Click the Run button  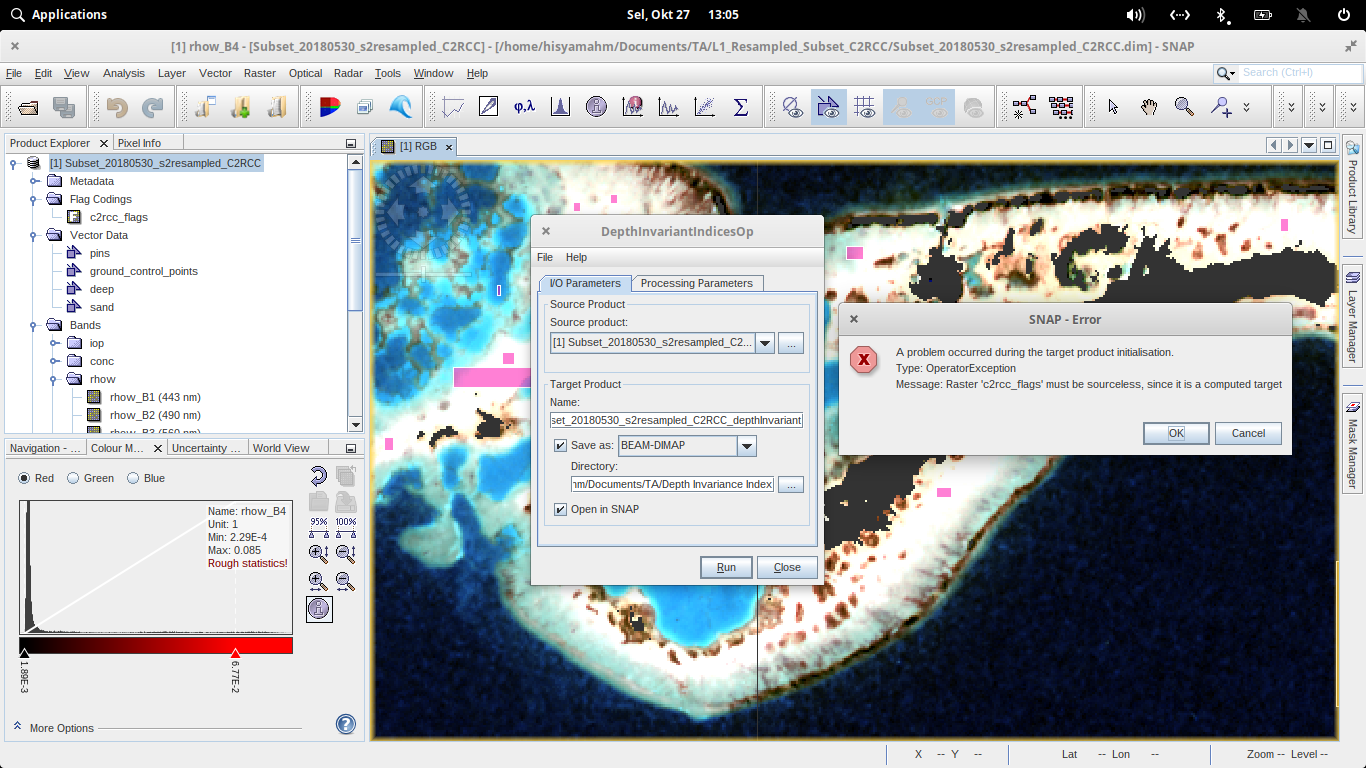(x=726, y=567)
